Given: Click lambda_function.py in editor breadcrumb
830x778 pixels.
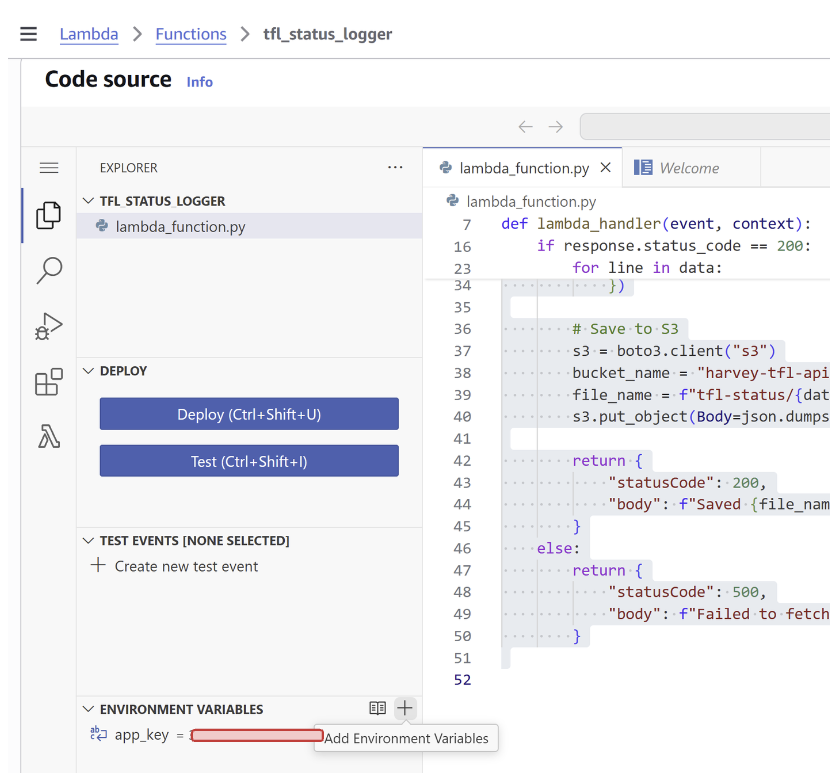Looking at the screenshot, I should 531,202.
